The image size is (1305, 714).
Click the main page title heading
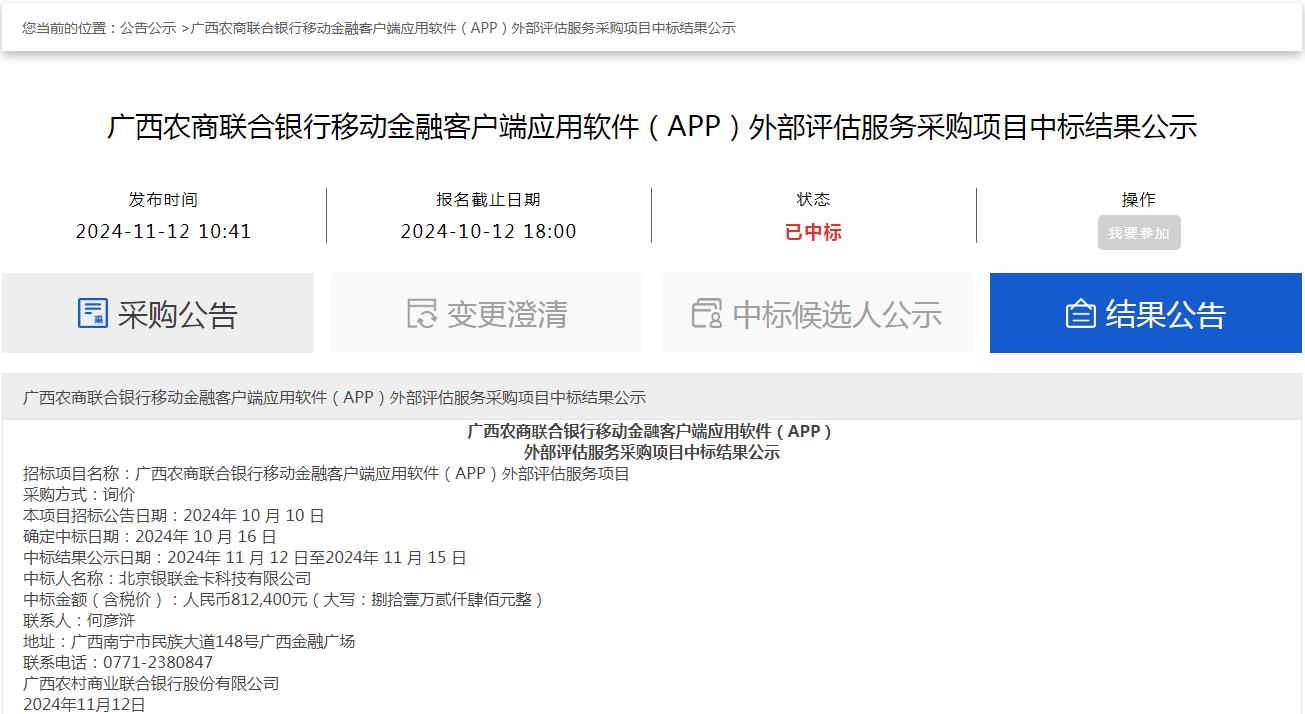click(x=652, y=127)
